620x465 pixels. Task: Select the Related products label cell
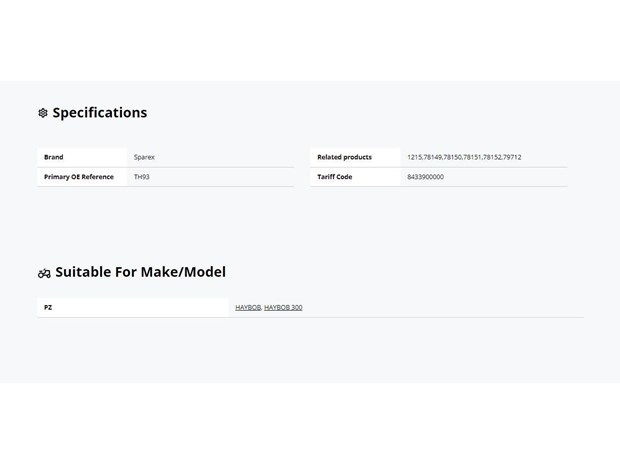355,157
